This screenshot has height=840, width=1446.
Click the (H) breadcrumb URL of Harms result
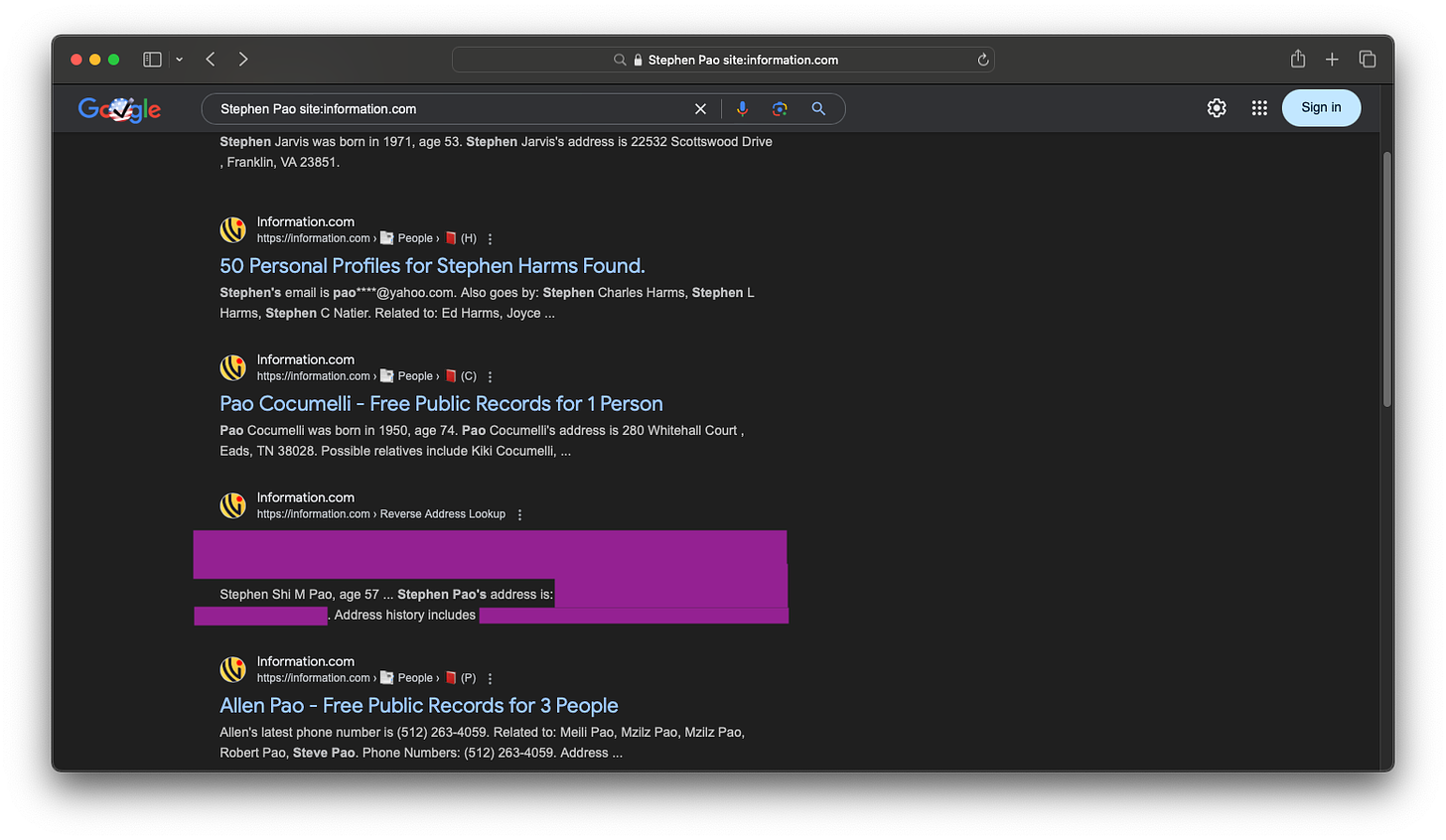point(366,238)
